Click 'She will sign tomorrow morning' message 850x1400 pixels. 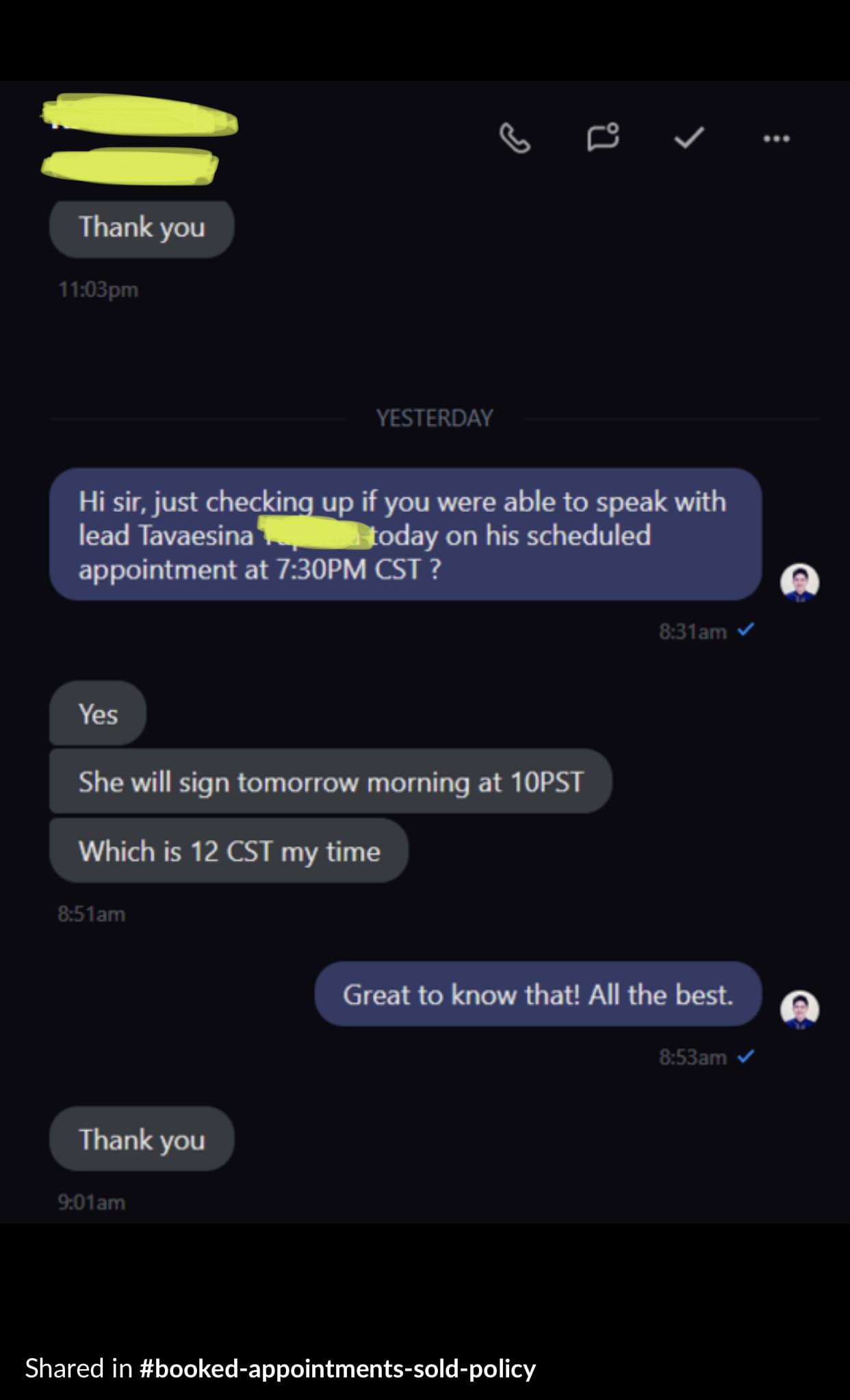click(331, 781)
